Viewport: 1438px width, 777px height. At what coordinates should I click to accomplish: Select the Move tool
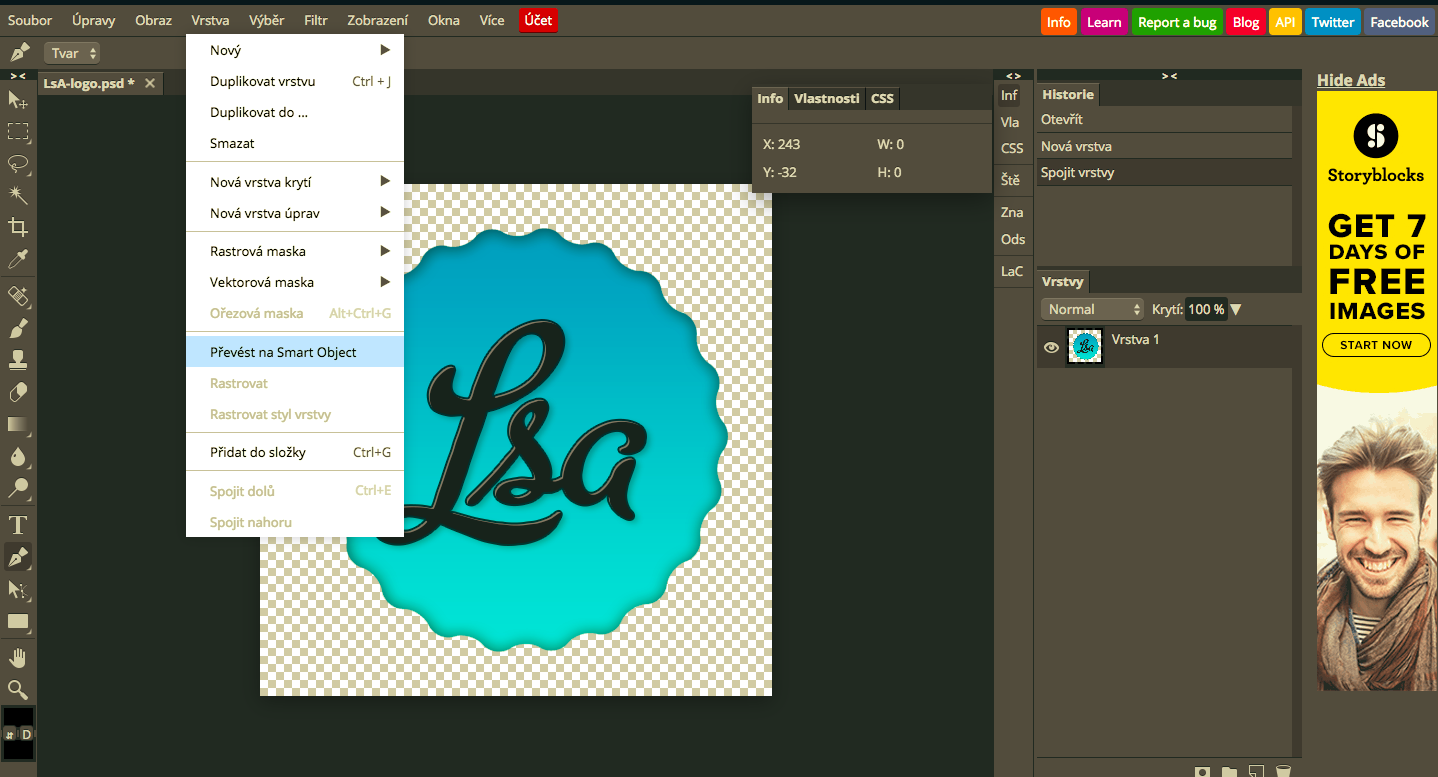(x=16, y=101)
